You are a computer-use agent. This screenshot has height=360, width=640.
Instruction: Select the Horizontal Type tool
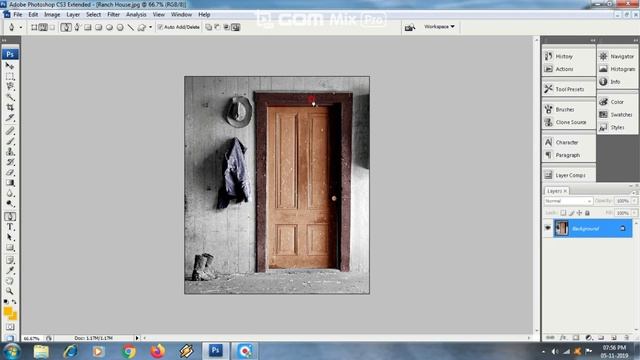pyautogui.click(x=10, y=227)
